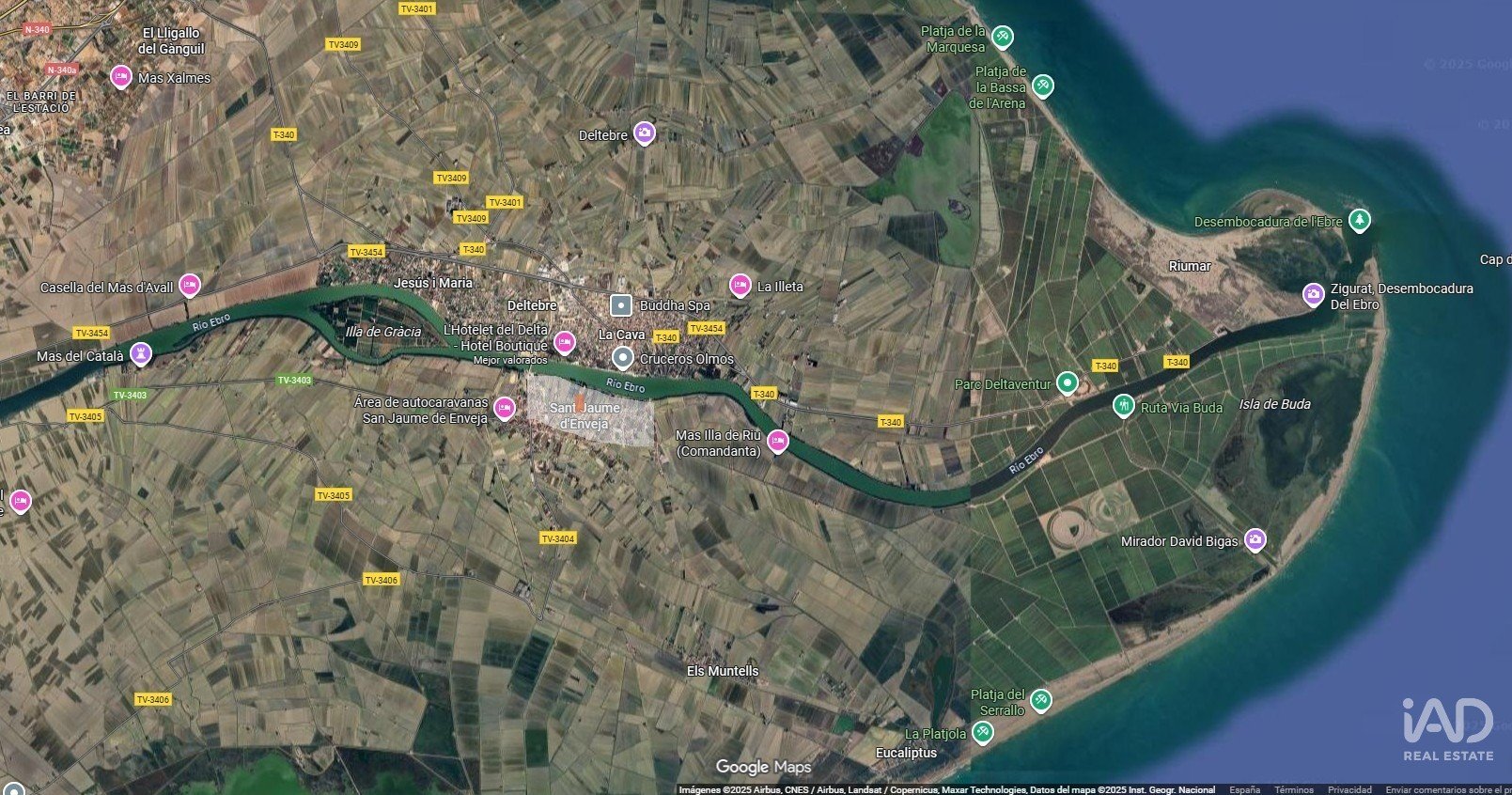This screenshot has width=1512, height=795.
Task: Open L'Hotelet del Delta hotel pin
Action: 564,341
